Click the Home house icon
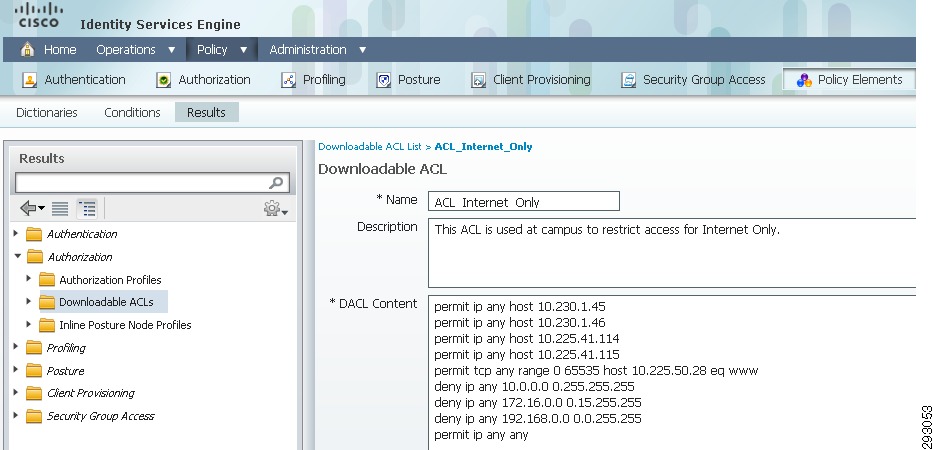932x450 pixels. pos(27,49)
